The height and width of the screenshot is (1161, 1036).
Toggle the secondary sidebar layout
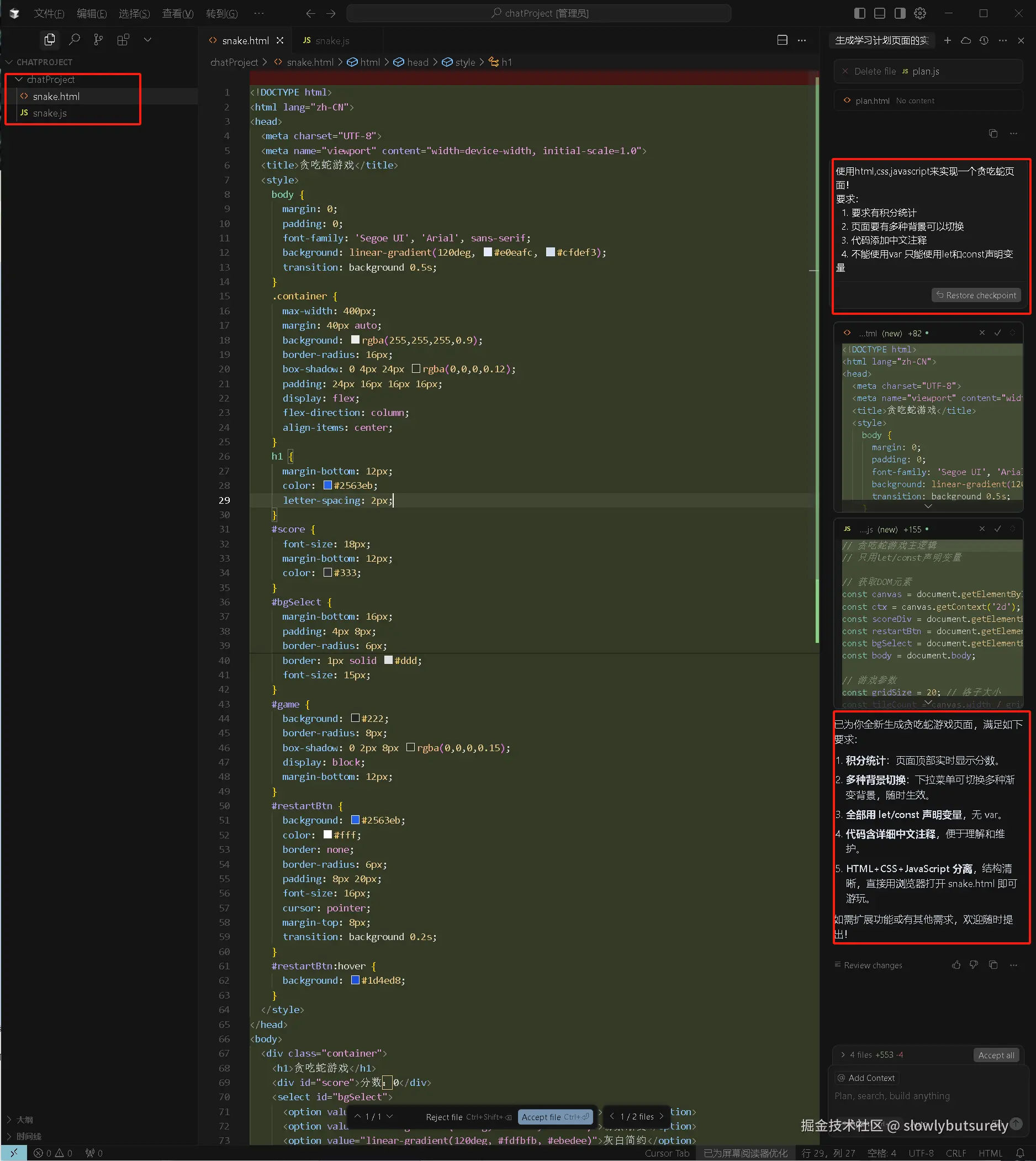[x=900, y=13]
